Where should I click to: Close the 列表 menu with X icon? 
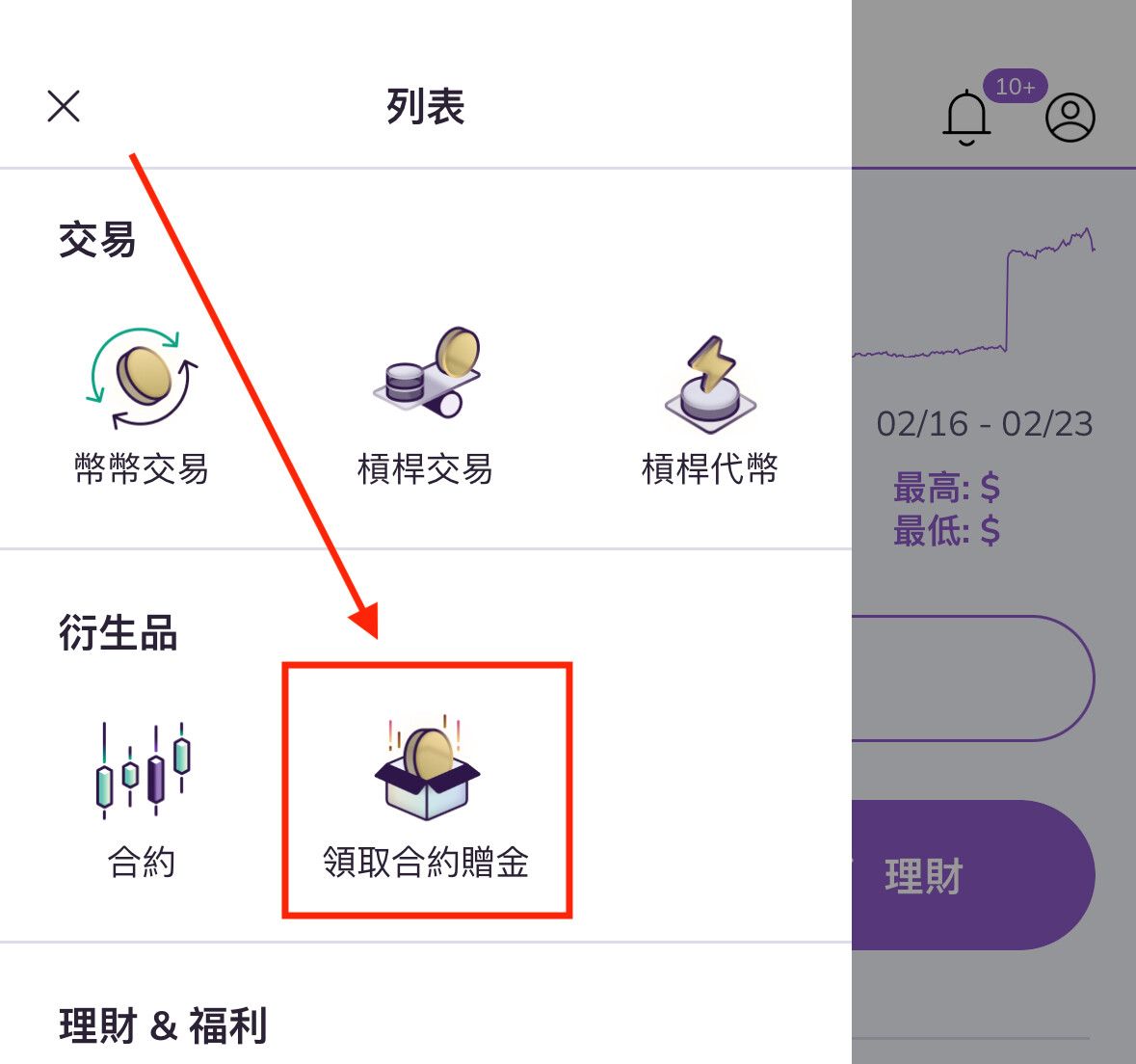[64, 107]
